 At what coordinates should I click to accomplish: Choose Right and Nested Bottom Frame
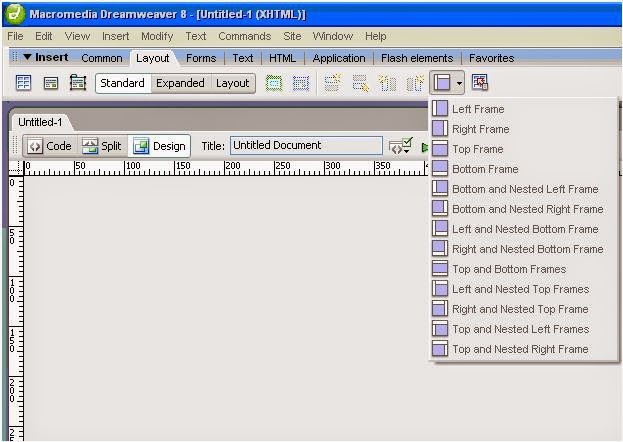point(524,249)
